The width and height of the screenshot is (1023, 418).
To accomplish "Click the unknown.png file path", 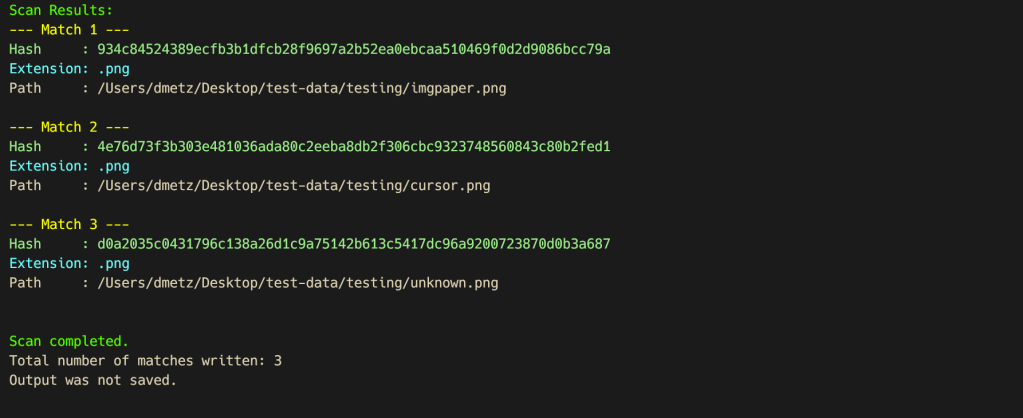I will (297, 283).
